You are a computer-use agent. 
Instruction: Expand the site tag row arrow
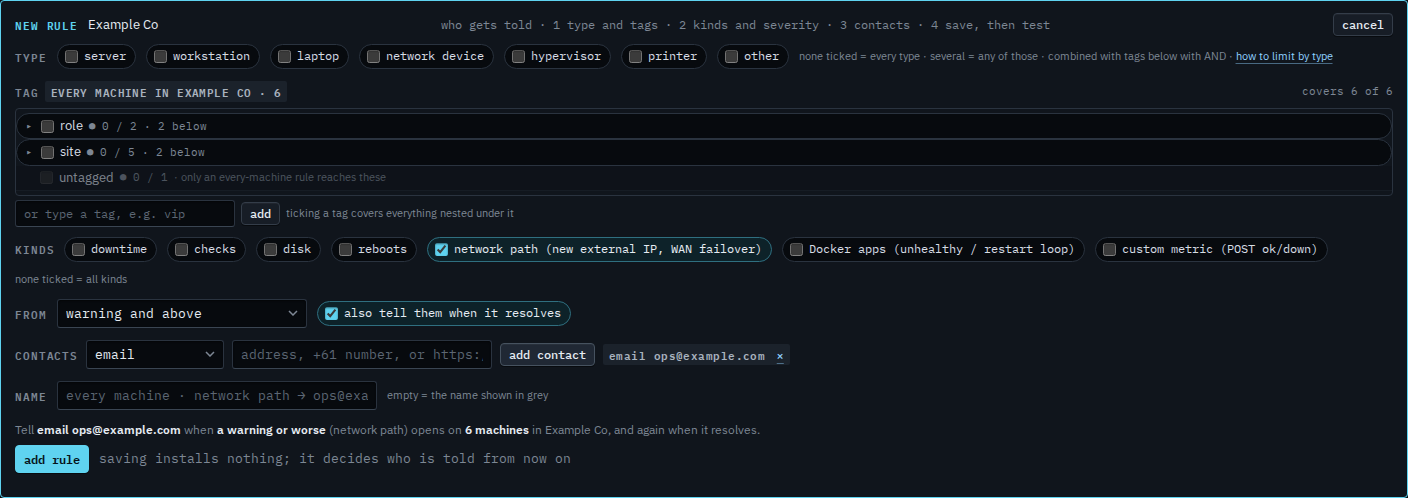tap(29, 152)
